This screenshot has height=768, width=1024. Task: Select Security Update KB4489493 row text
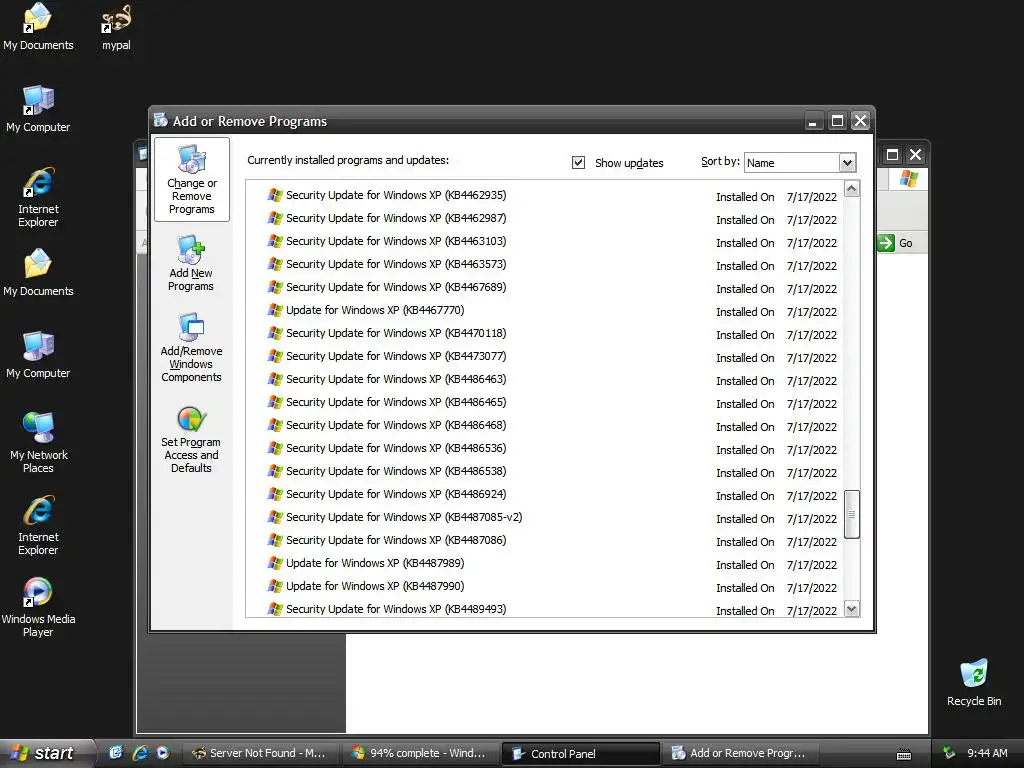(396, 609)
